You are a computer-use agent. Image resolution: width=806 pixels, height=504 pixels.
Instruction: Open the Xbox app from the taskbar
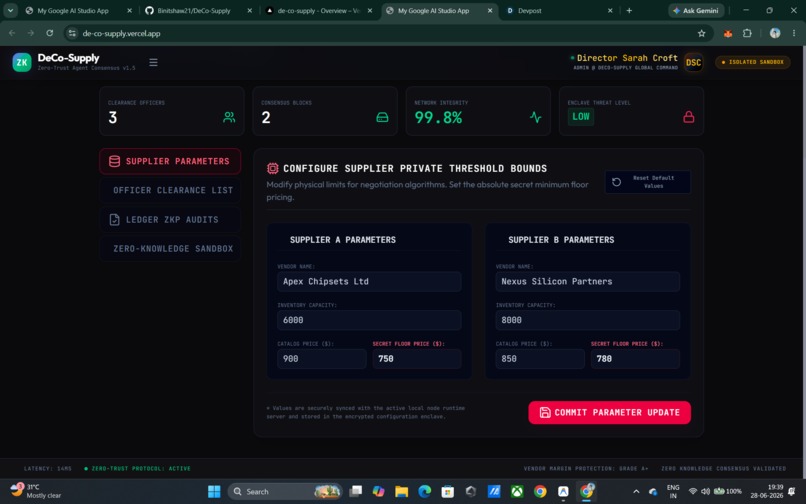pos(517,492)
